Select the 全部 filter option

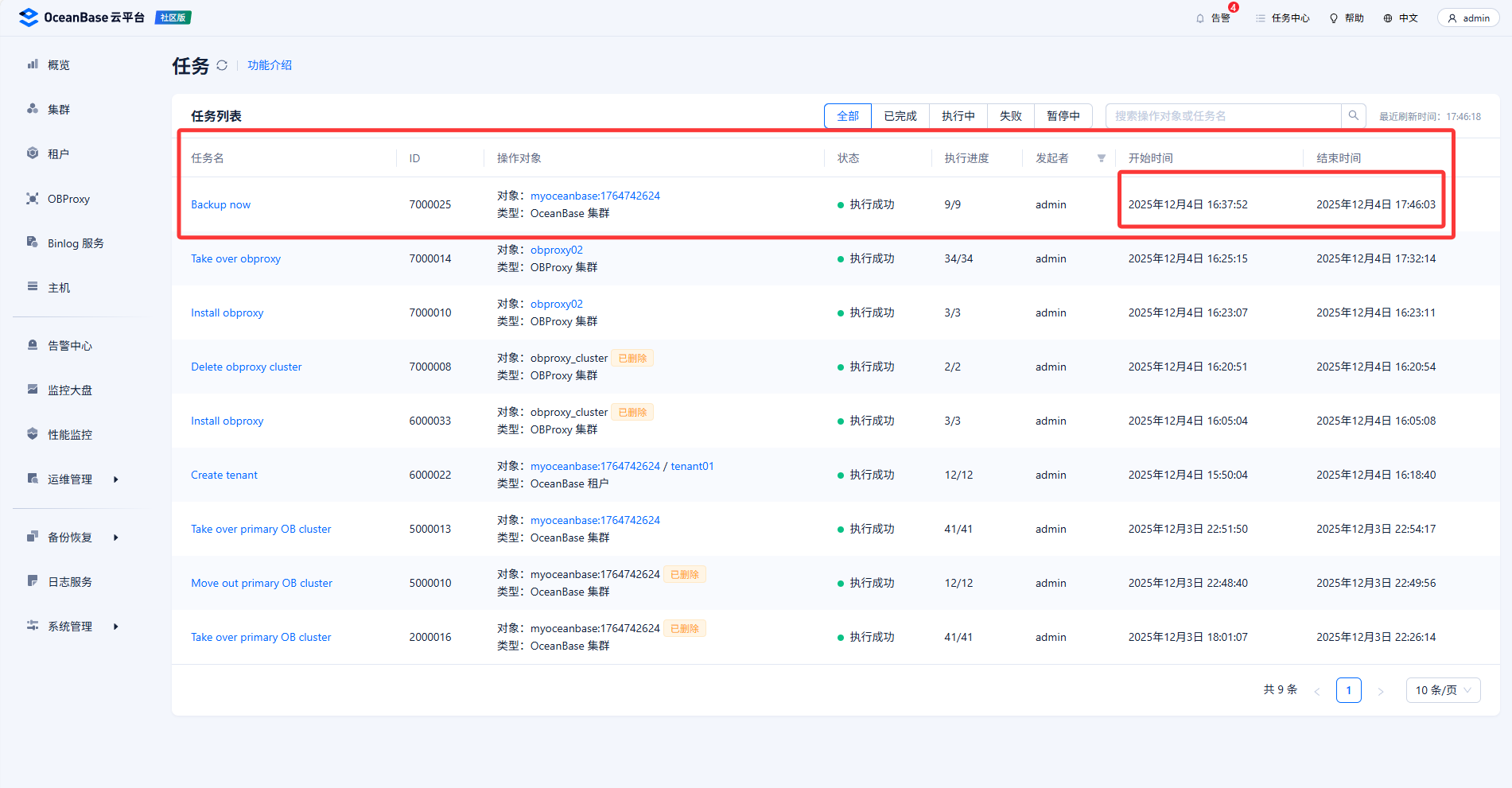(x=848, y=116)
